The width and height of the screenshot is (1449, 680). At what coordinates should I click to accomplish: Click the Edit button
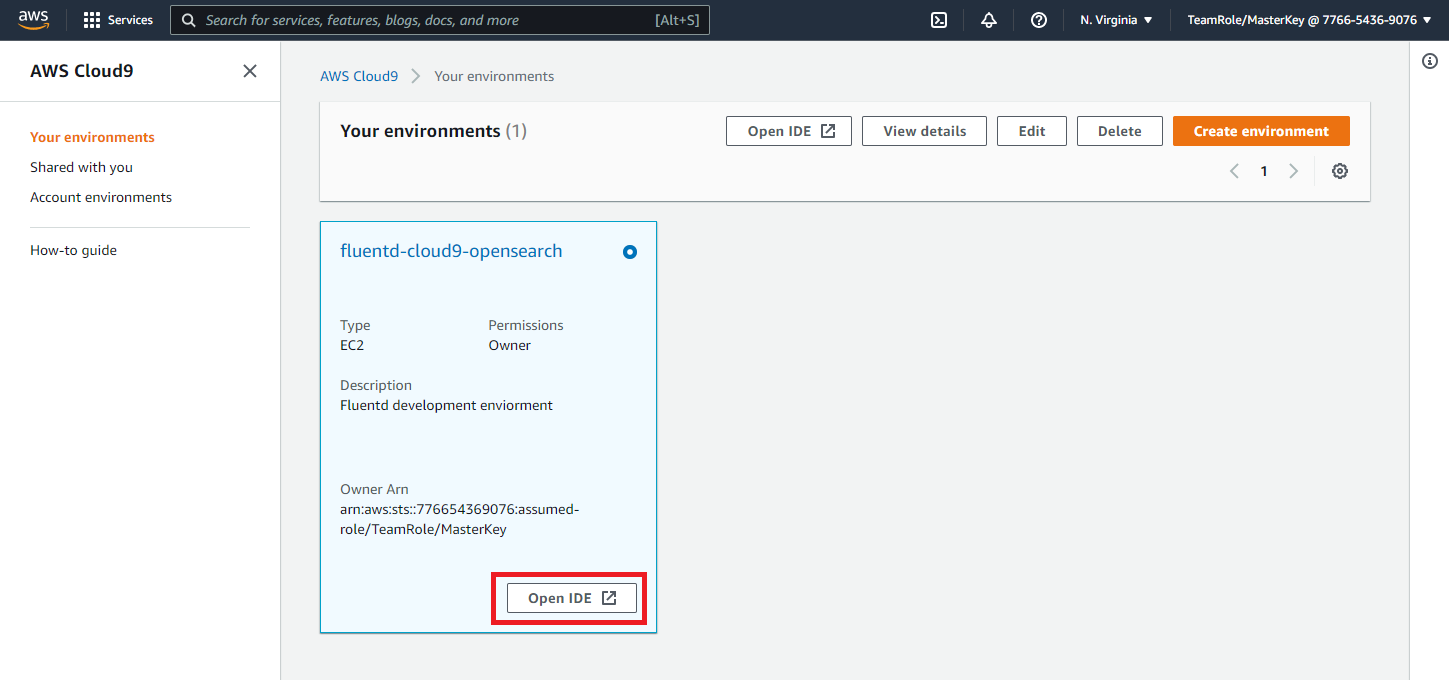pos(1032,131)
